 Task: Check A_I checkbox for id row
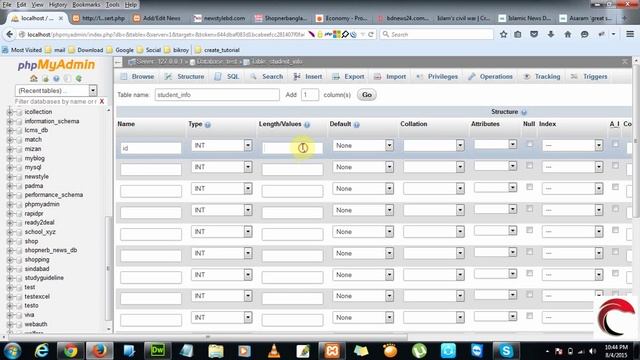pos(615,144)
